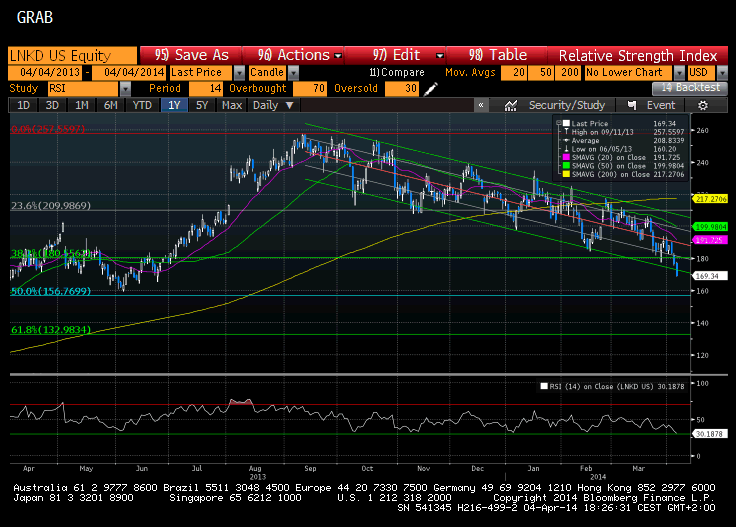The width and height of the screenshot is (736, 527).
Task: Open the Candle chart type dropdown arrow
Action: [293, 73]
